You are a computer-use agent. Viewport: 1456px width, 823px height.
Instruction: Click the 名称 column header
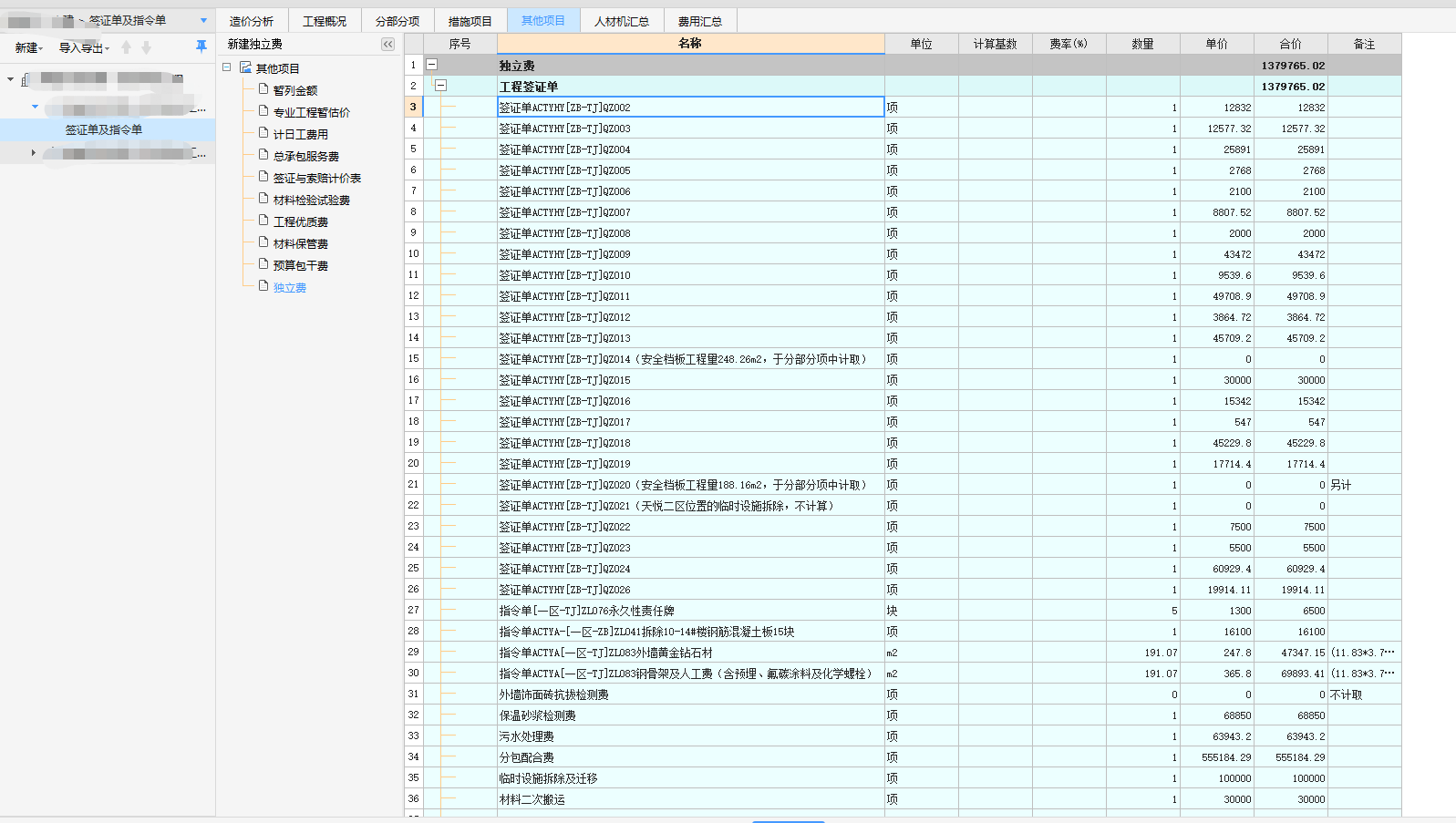point(690,43)
